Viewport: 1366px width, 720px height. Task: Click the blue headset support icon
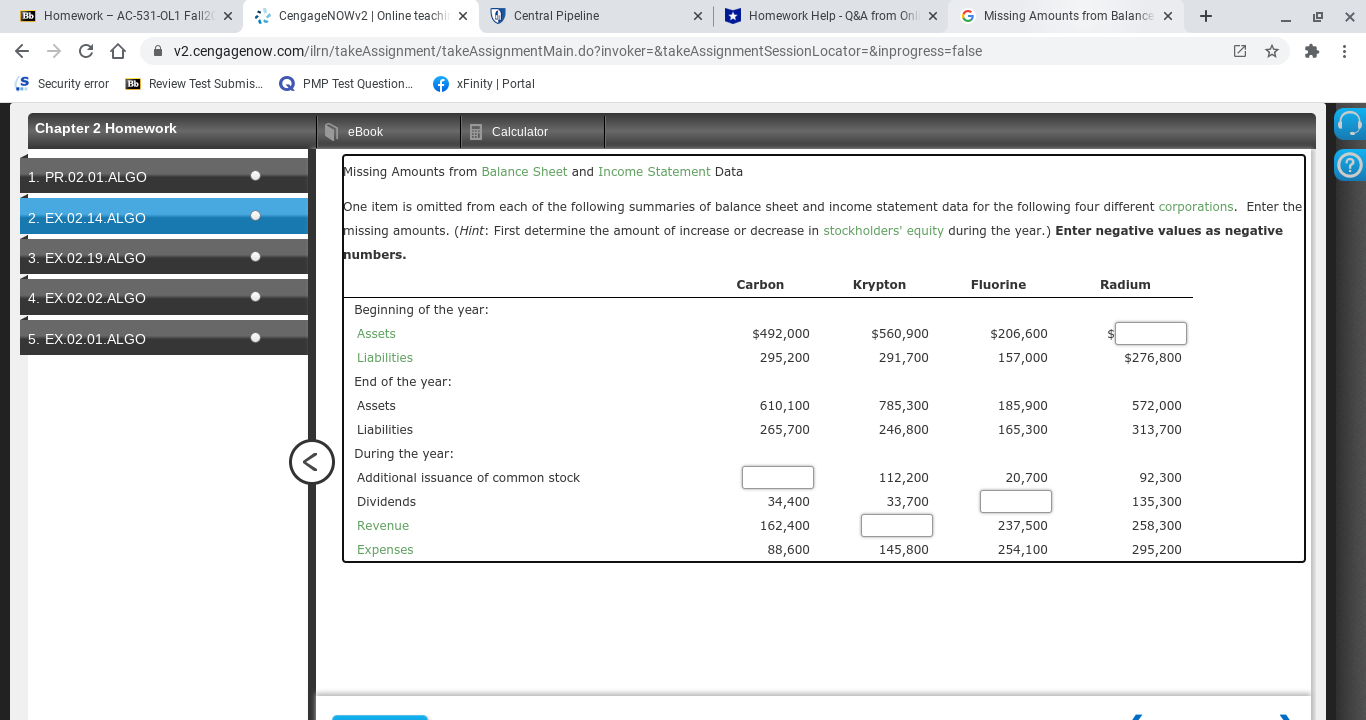pos(1350,123)
